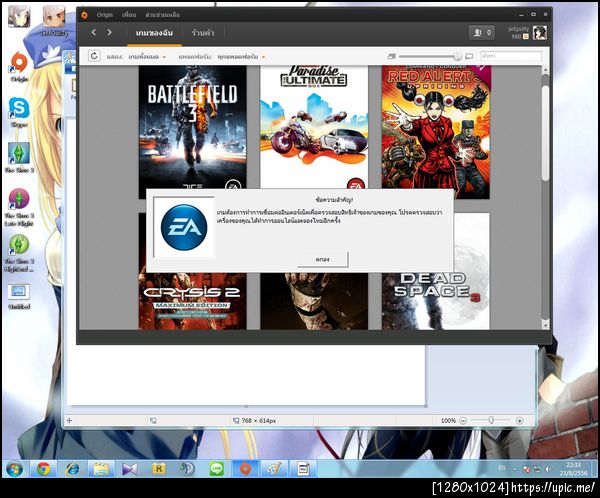Select the Dead Space 3 game cover
This screenshot has height=498, width=600.
pyautogui.click(x=435, y=301)
